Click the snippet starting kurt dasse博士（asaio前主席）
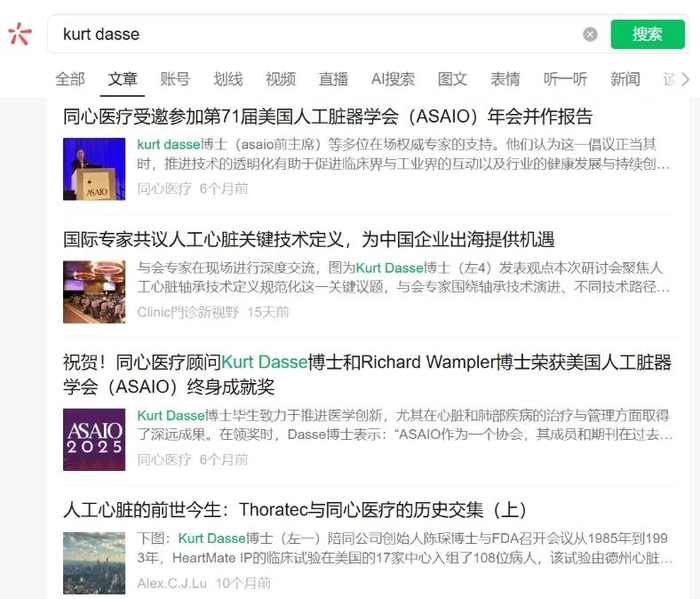700x599 pixels. pos(403,154)
